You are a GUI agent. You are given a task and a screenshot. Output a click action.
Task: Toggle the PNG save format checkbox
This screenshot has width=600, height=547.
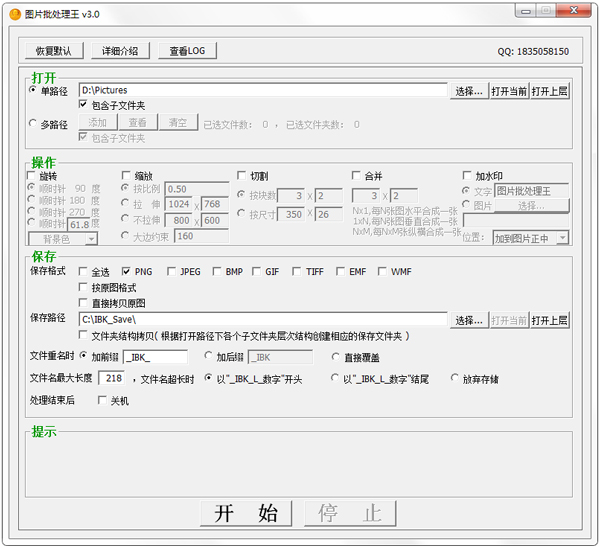click(x=126, y=271)
